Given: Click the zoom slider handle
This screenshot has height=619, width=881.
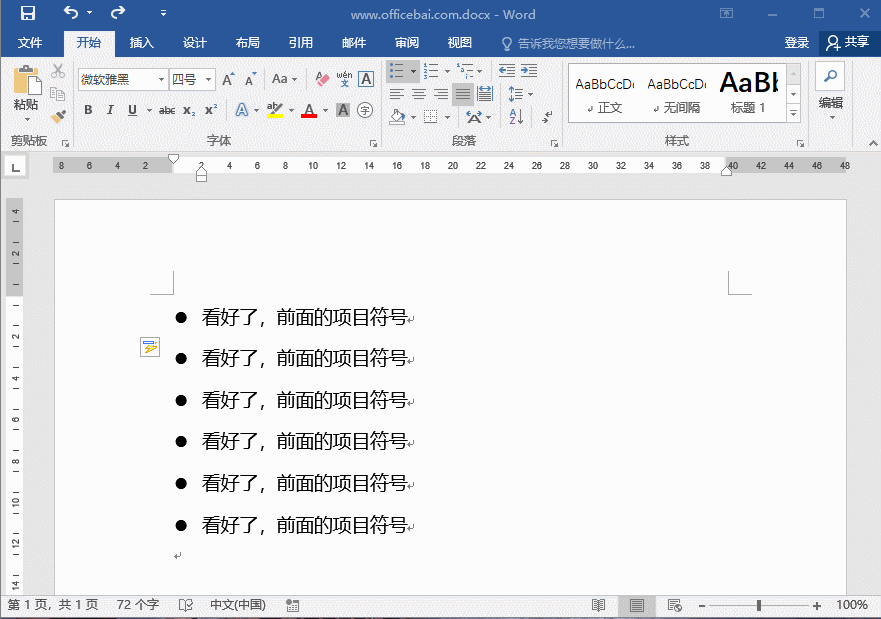Looking at the screenshot, I should 759,606.
